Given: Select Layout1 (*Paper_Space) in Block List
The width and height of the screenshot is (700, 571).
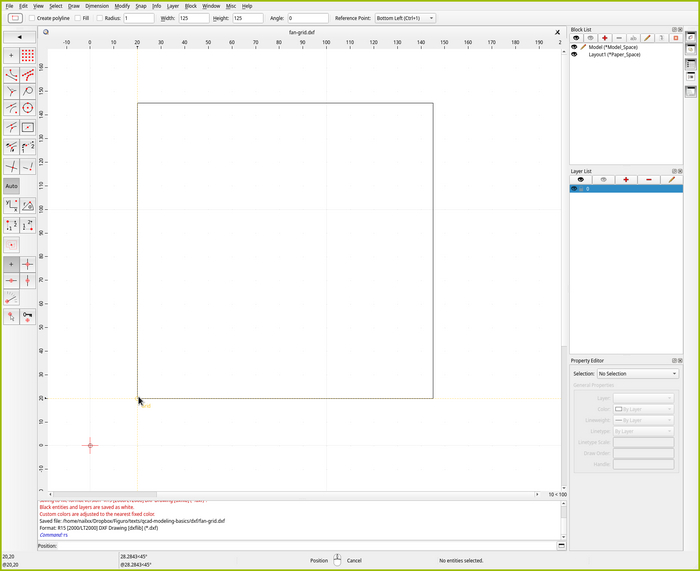Looking at the screenshot, I should click(x=614, y=54).
